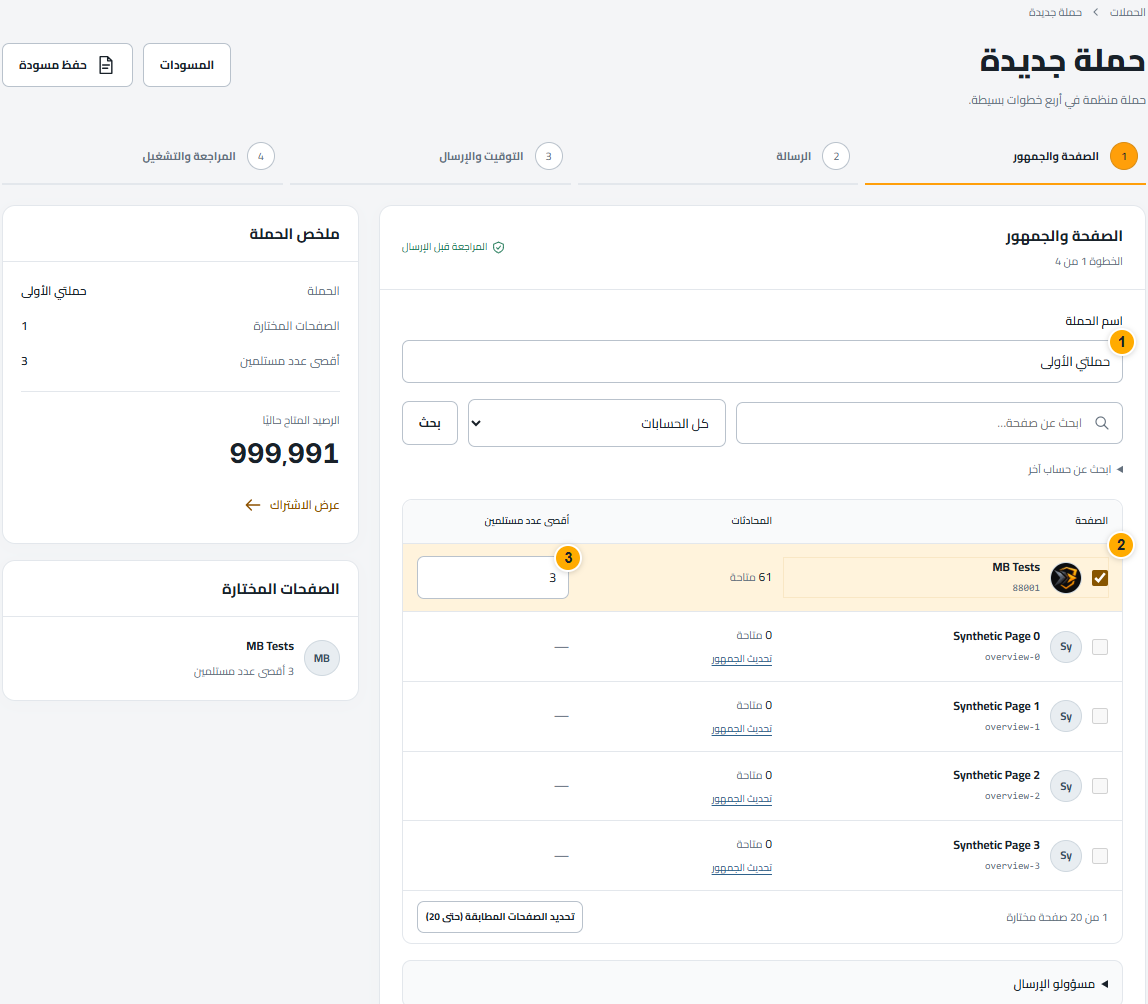This screenshot has width=1148, height=1004.
Task: Click the Synthetic Page 2 name
Action: 996,776
